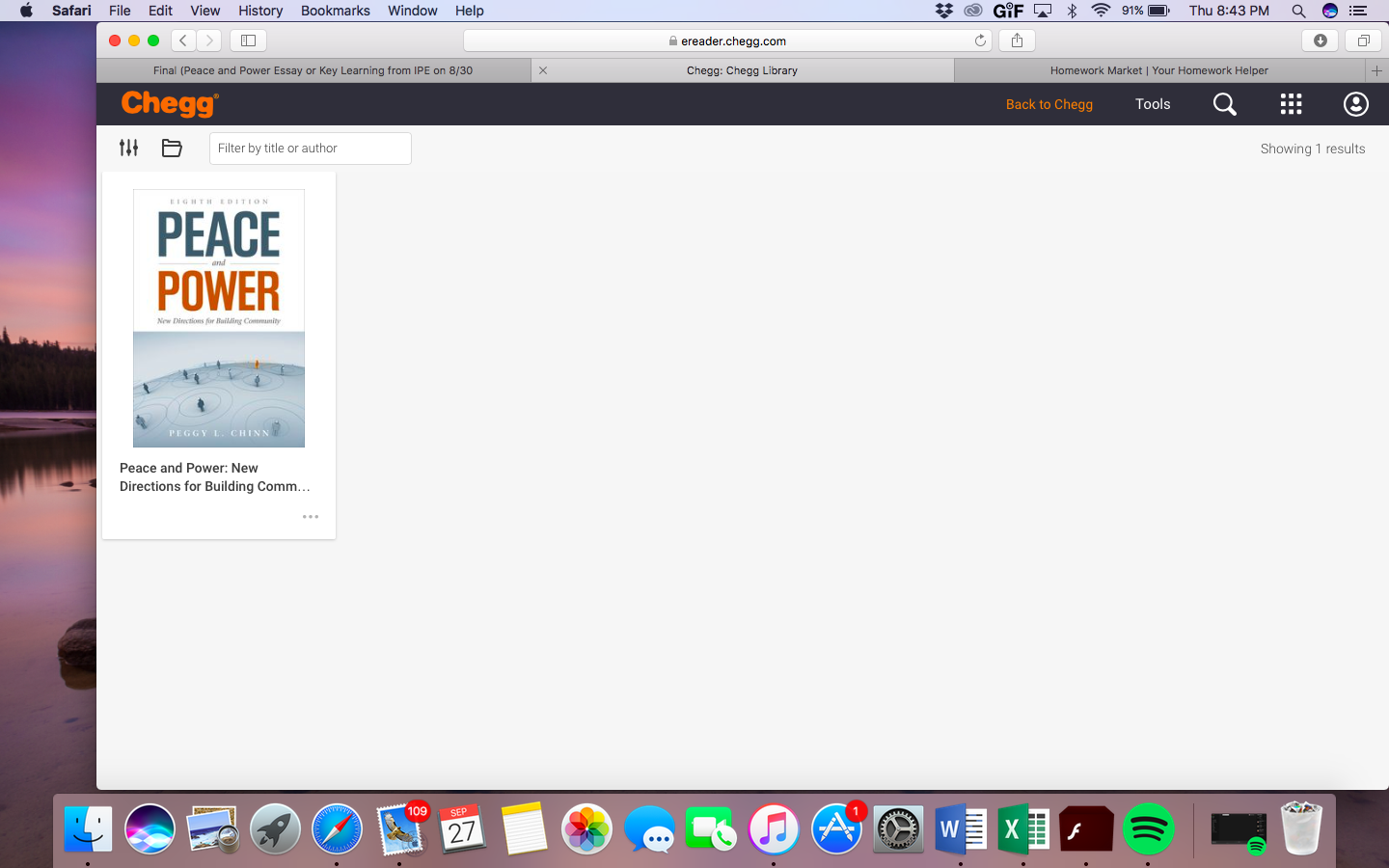
Task: Open the battery status menu
Action: [x=1146, y=11]
